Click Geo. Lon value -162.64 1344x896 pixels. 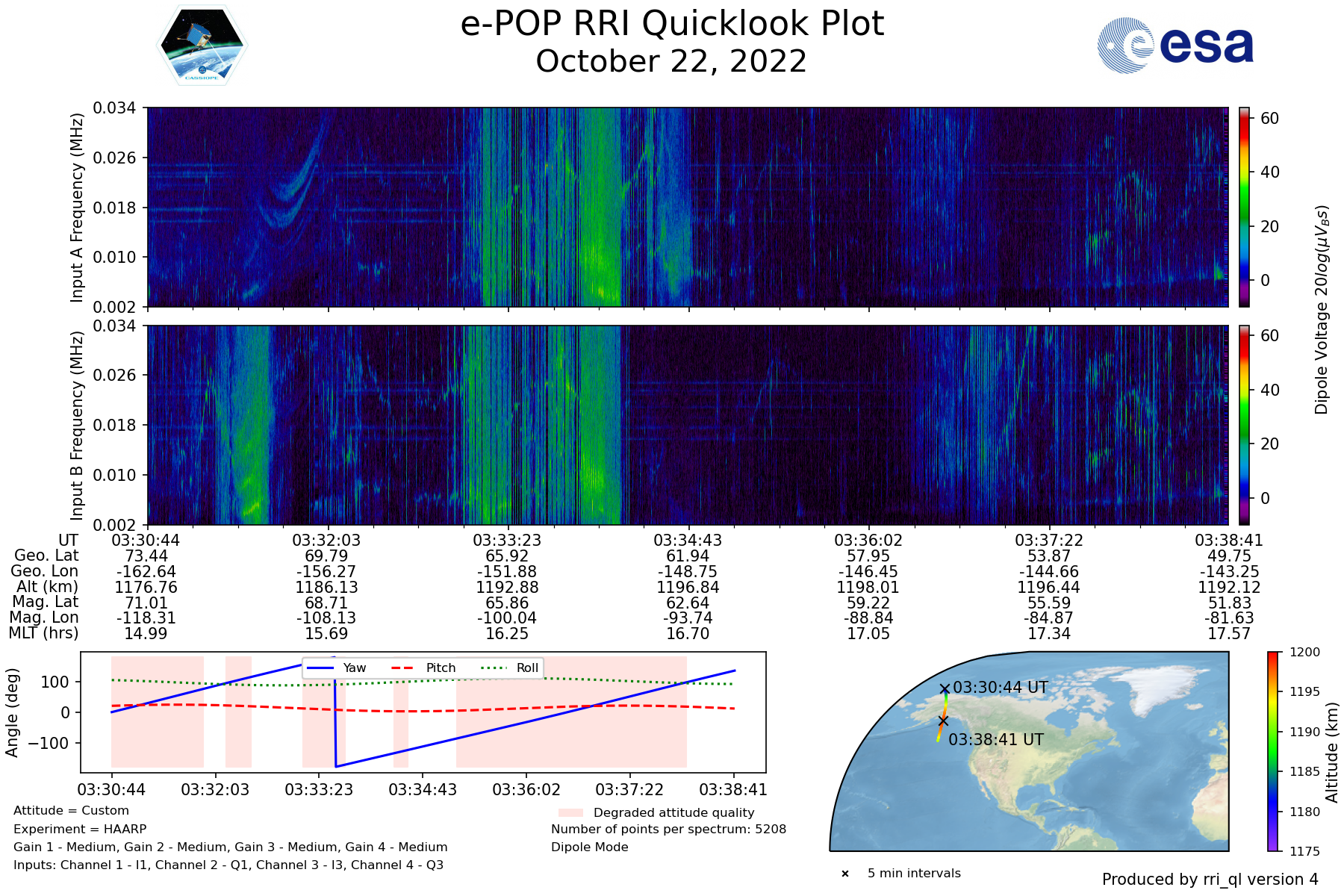click(x=146, y=571)
